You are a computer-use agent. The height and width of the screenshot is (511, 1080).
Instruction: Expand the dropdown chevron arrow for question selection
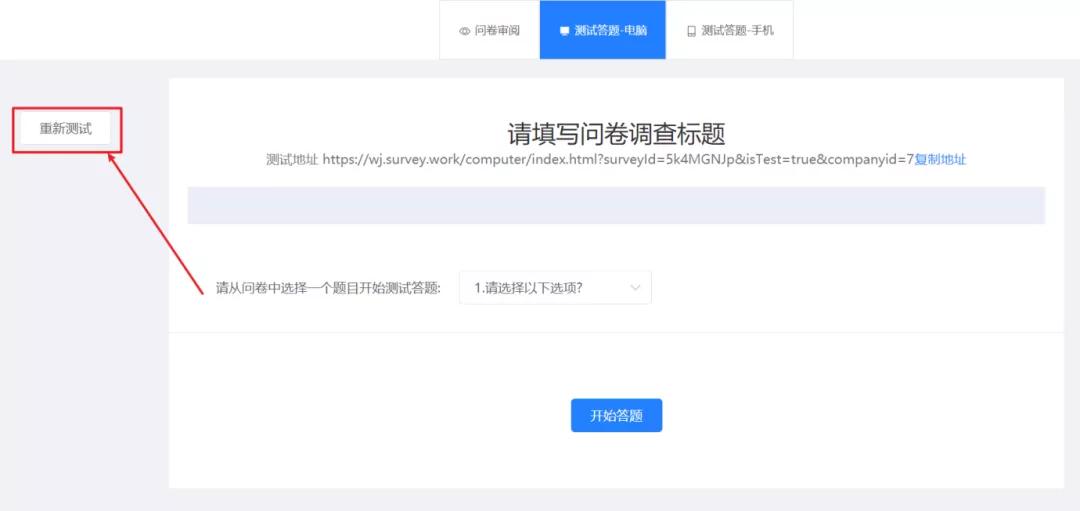pyautogui.click(x=635, y=288)
